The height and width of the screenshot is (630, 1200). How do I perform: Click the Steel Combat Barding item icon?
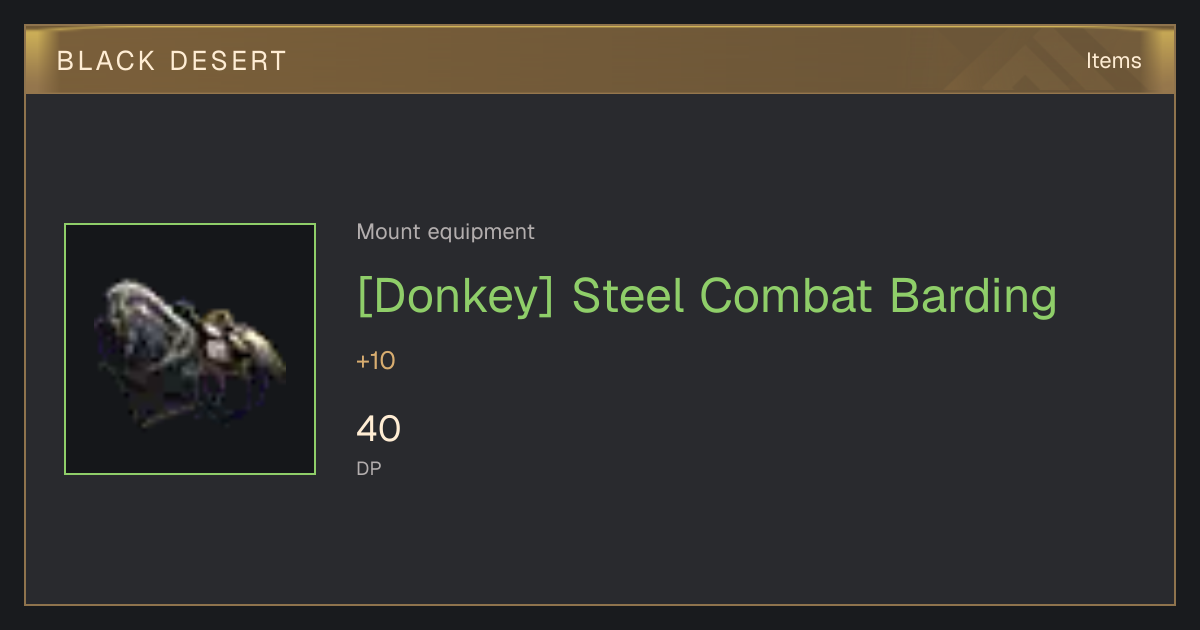pos(190,349)
